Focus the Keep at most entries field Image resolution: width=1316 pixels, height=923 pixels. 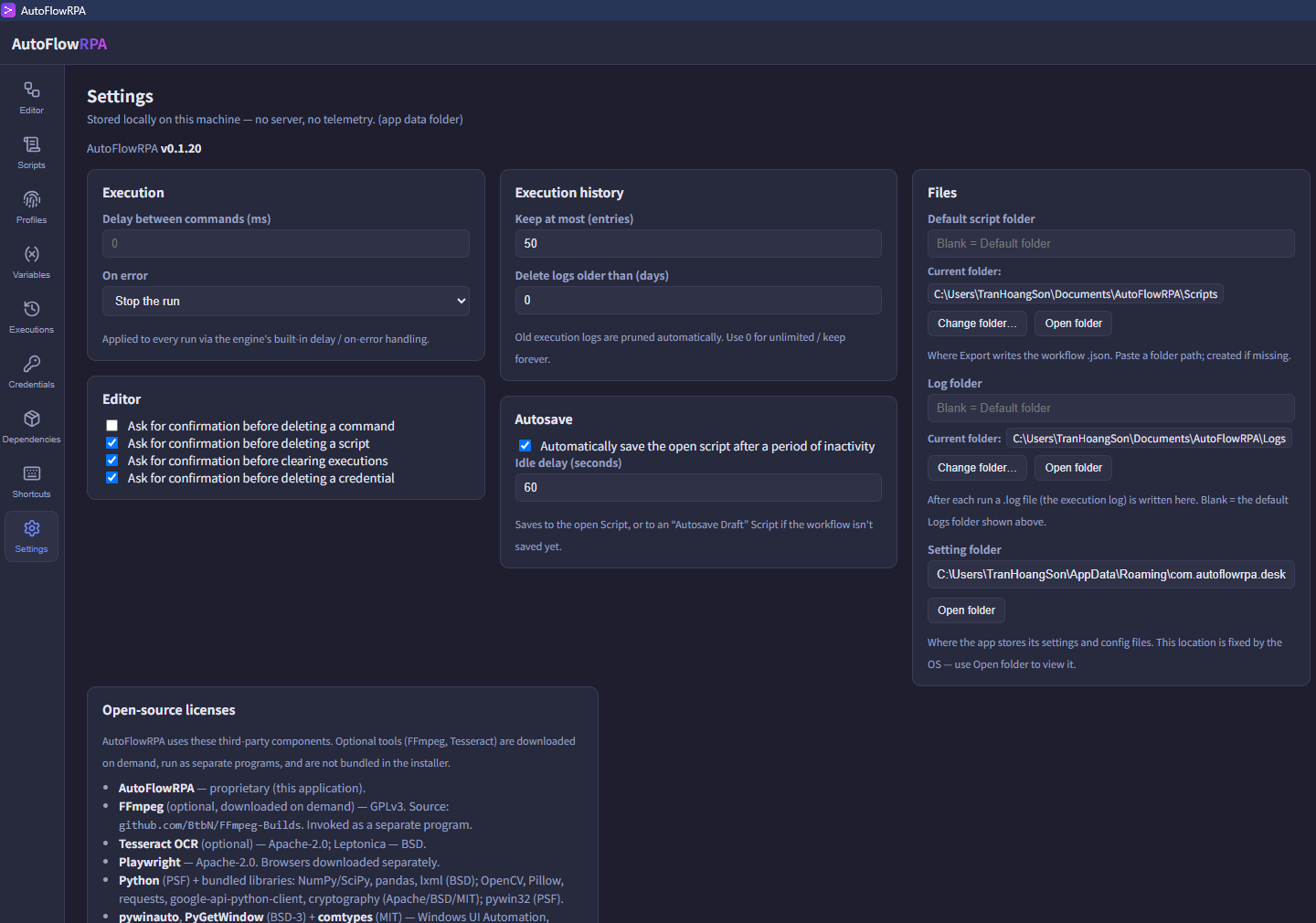698,243
